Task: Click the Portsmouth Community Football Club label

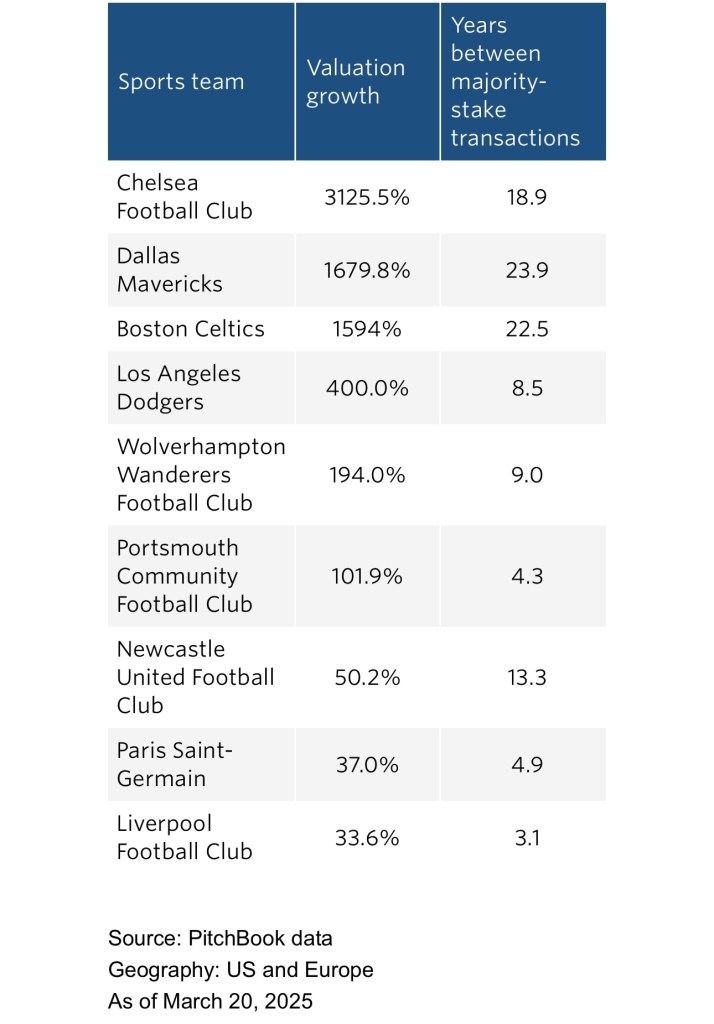Action: 185,576
